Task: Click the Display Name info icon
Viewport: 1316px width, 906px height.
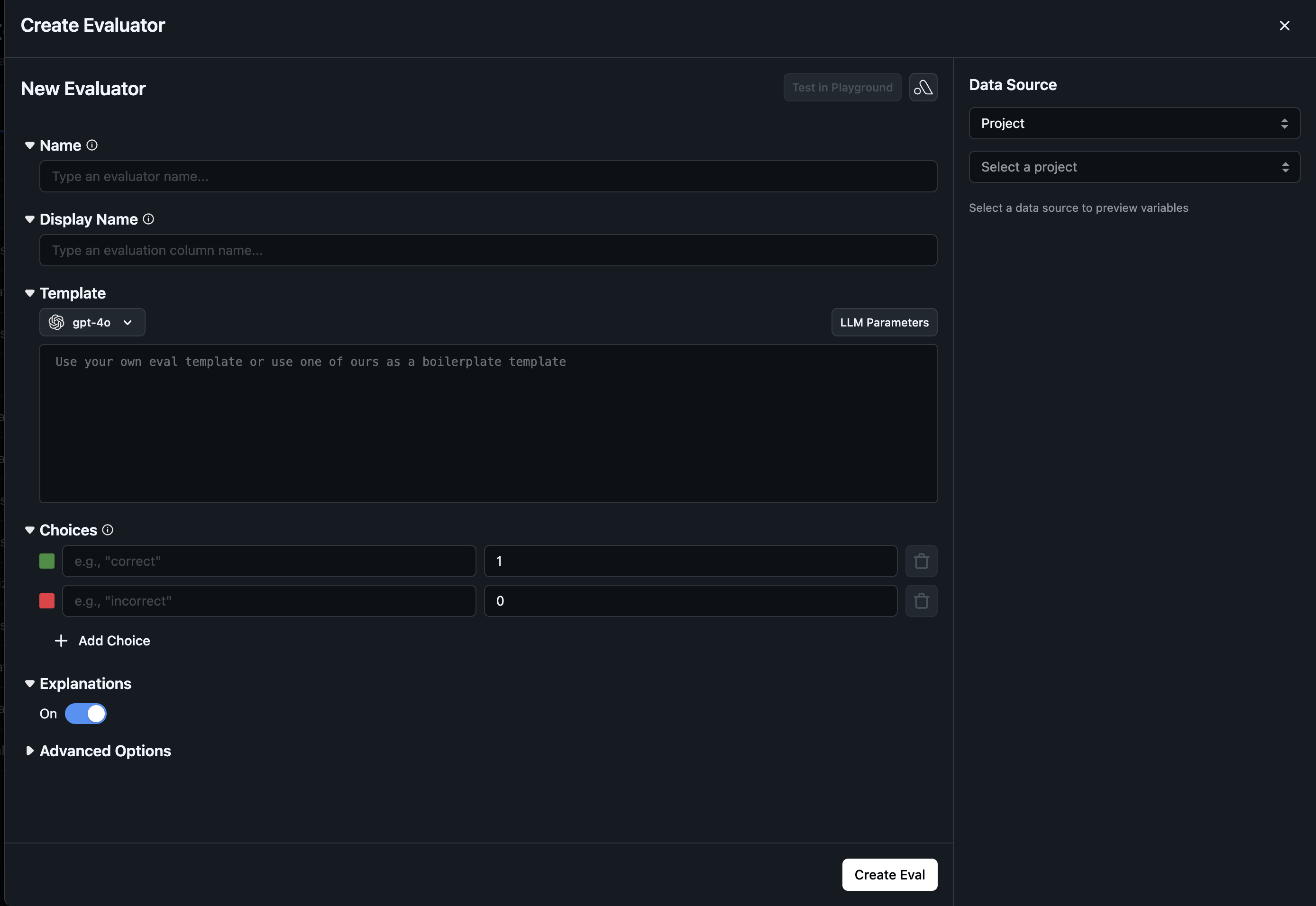Action: 148,219
